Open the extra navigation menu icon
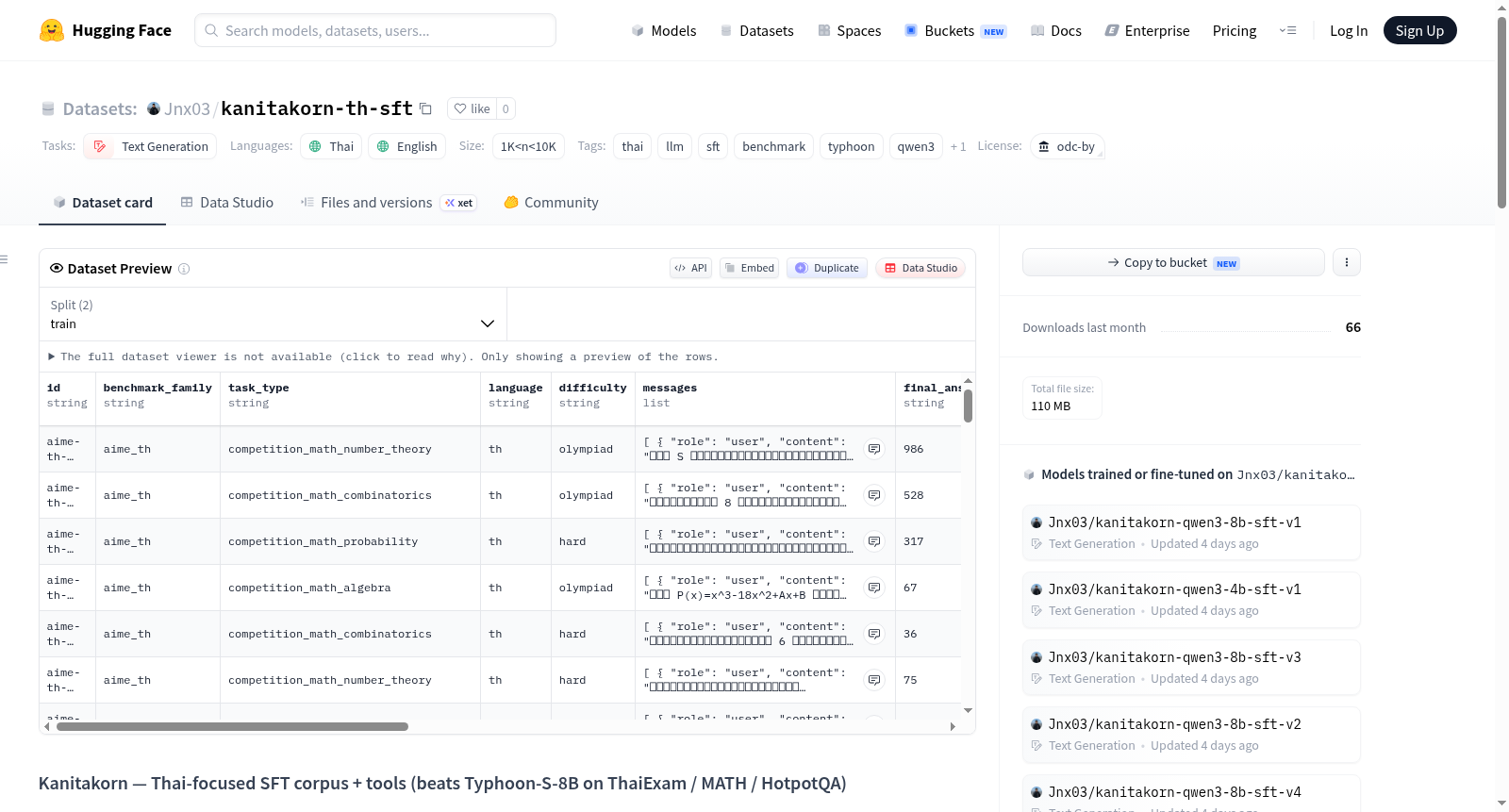1509x812 pixels. tap(1287, 30)
